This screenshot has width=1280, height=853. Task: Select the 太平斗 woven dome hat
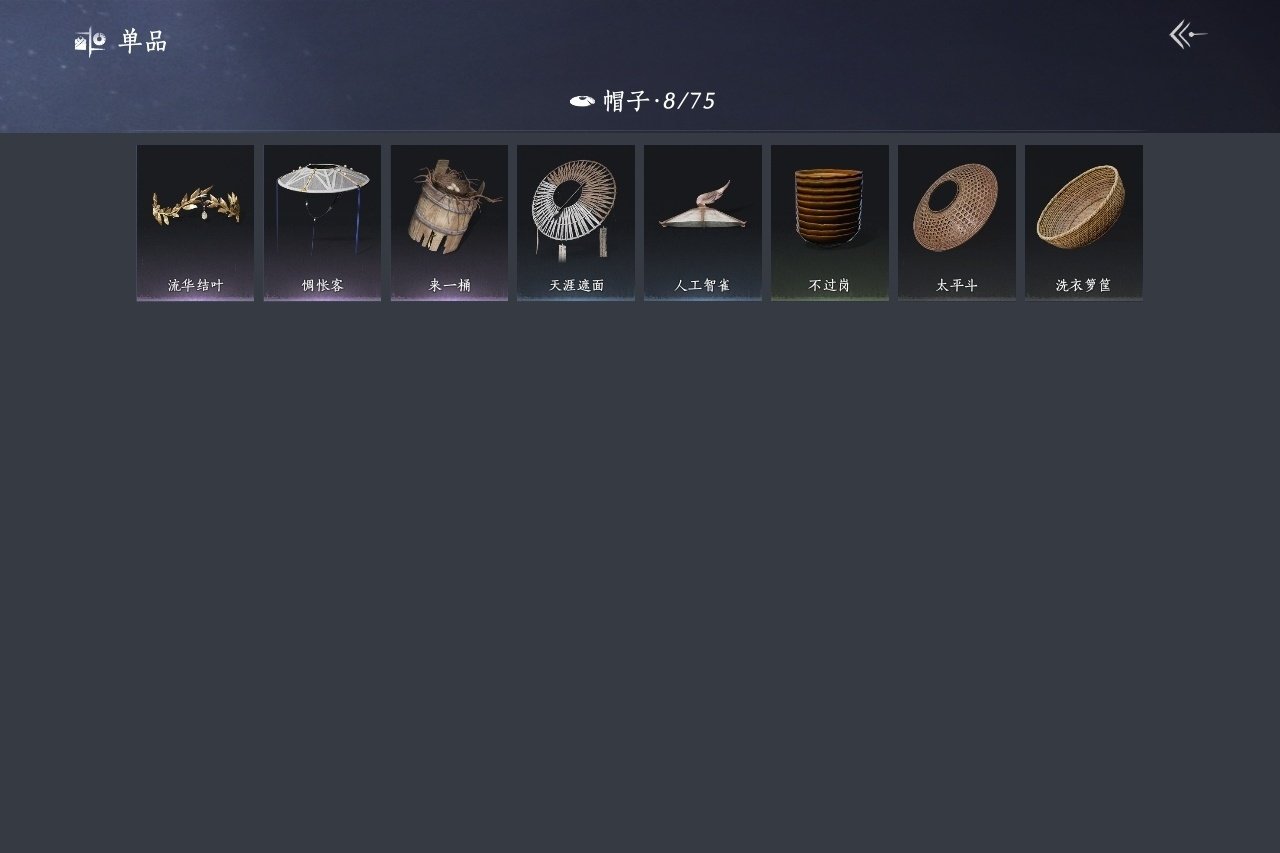957,222
